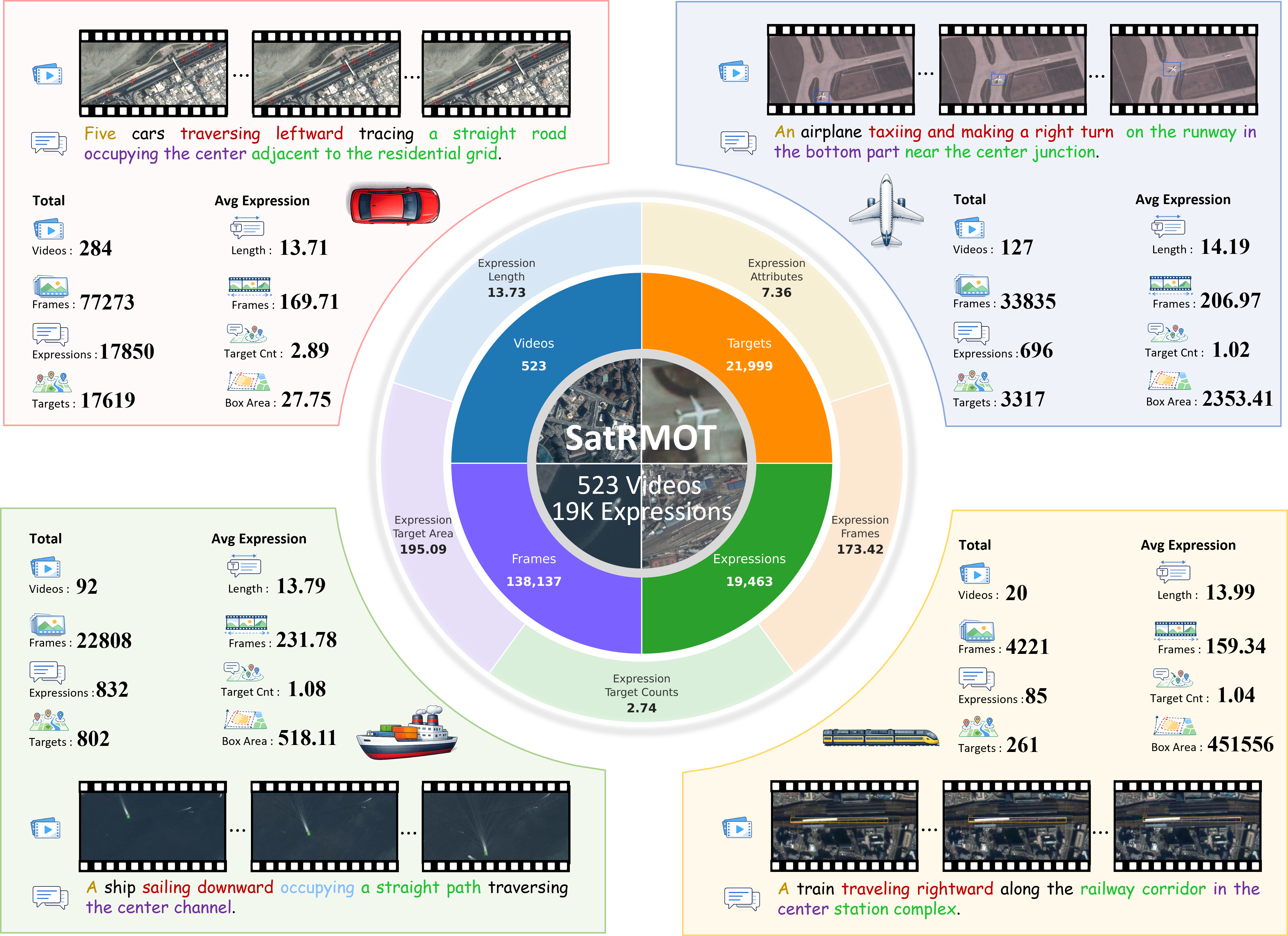Click the map pins icon above 'Targets : 17619'
Image resolution: width=1288 pixels, height=936 pixels.
(x=52, y=383)
